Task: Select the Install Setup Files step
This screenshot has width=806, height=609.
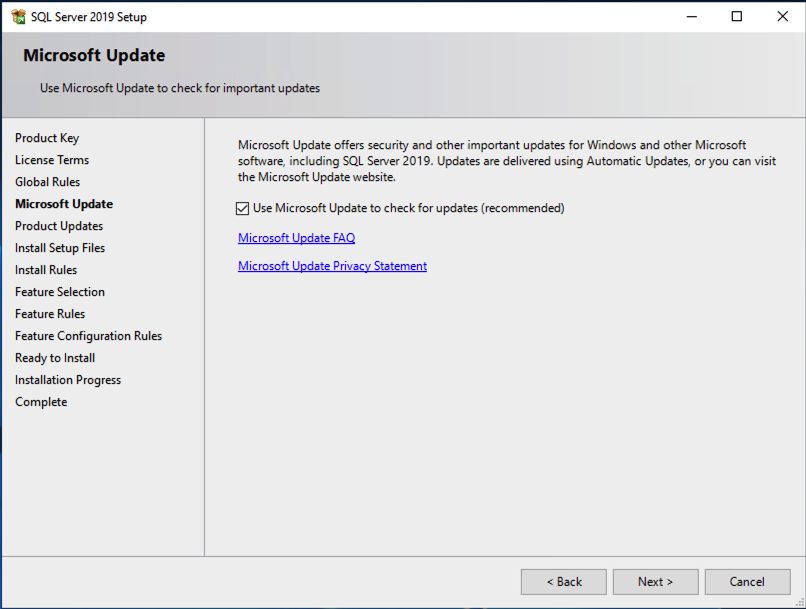Action: pos(59,247)
